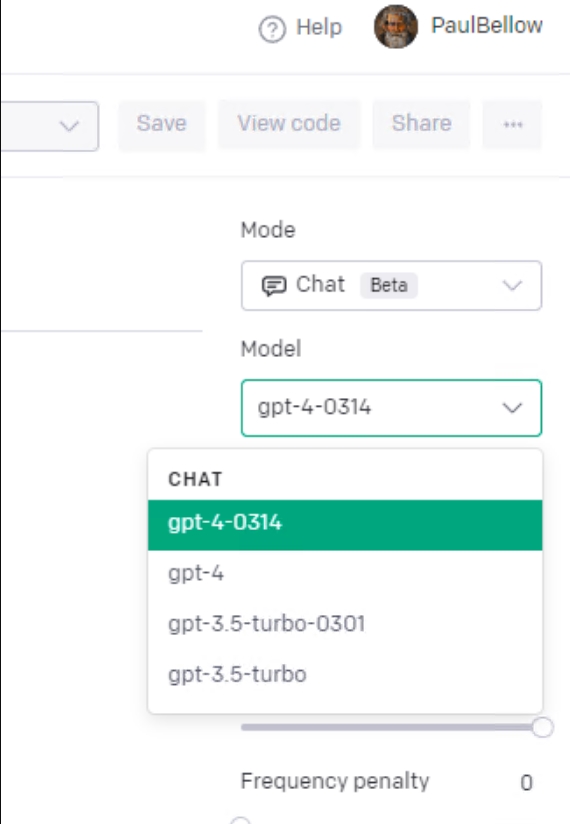This screenshot has height=824, width=570.
Task: Click the PaulBellow username
Action: coord(487,25)
